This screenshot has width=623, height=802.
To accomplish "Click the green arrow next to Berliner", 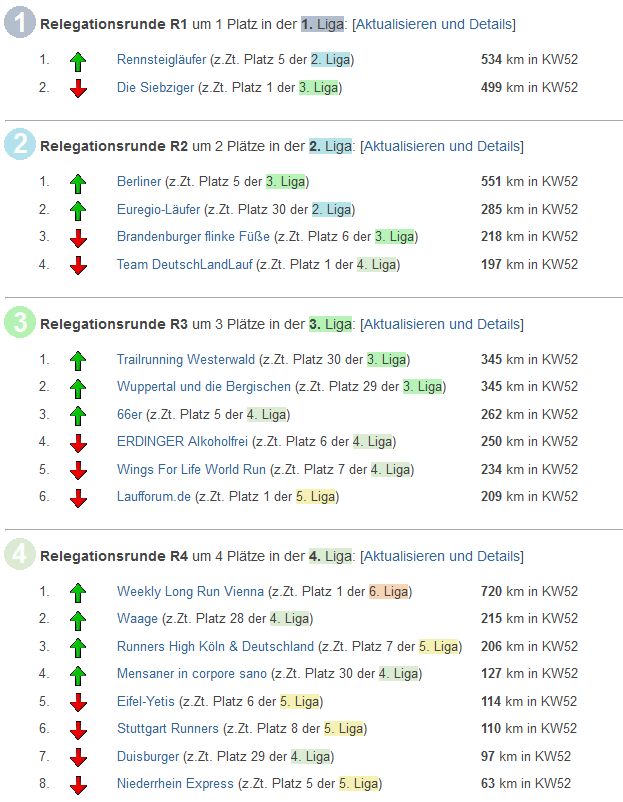I will tap(78, 183).
